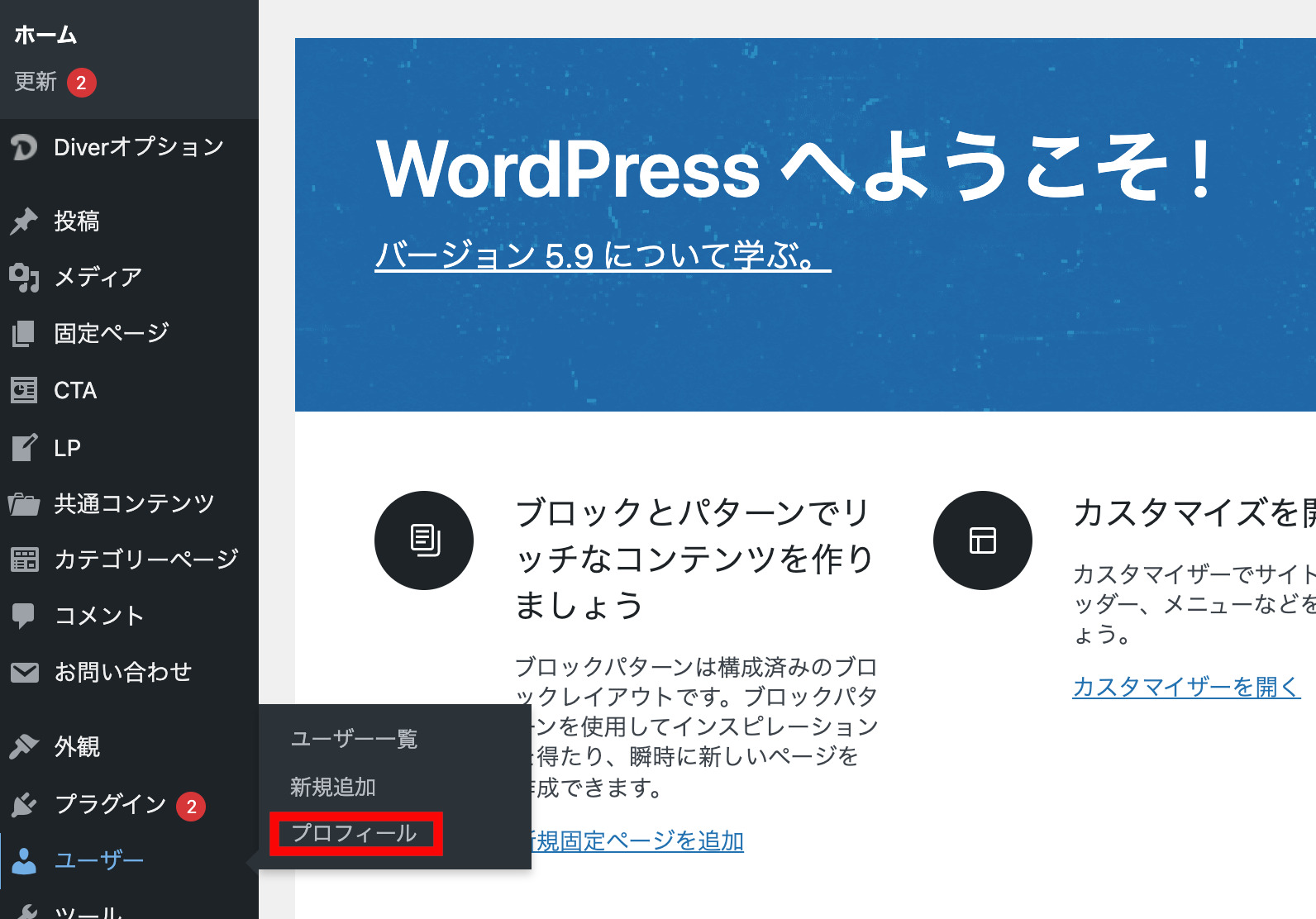Click the Diver options logo icon
This screenshot has width=1316, height=919.
[x=24, y=147]
